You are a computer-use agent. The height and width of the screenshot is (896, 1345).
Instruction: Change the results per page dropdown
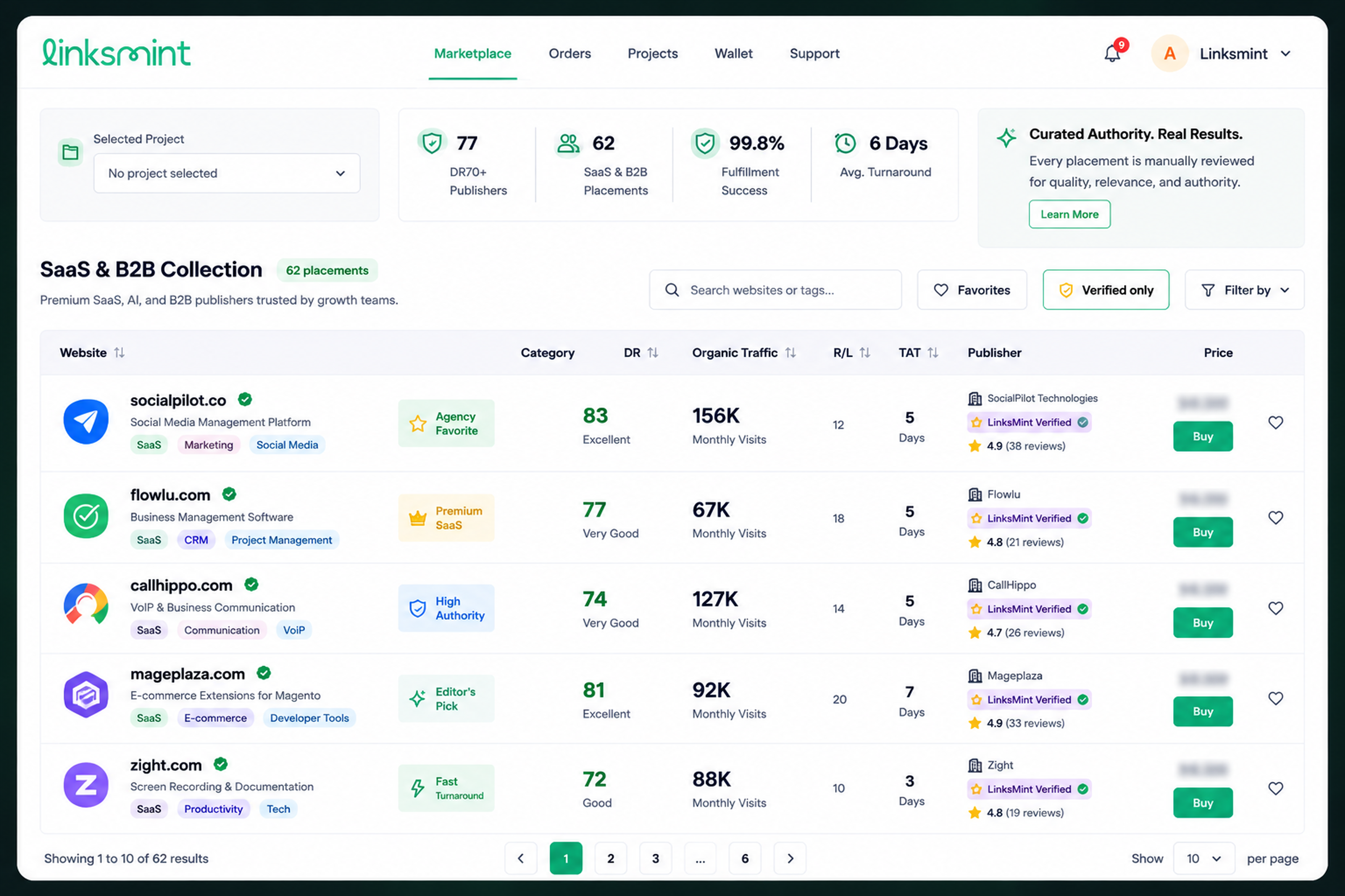(1204, 858)
